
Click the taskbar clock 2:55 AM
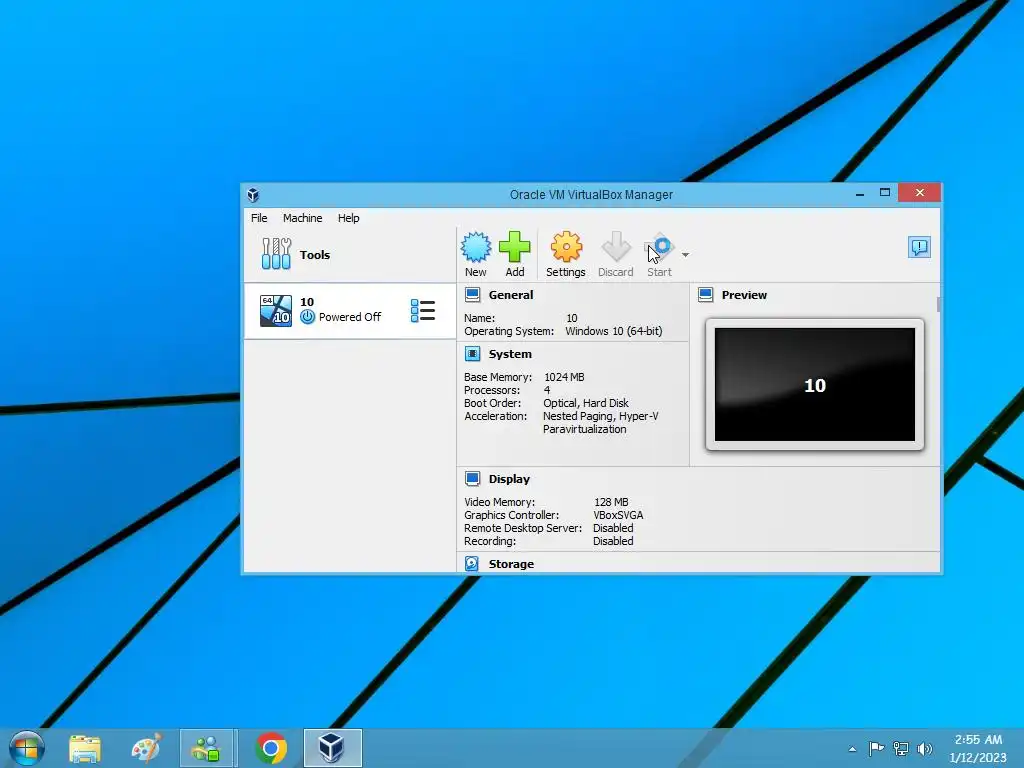[978, 740]
